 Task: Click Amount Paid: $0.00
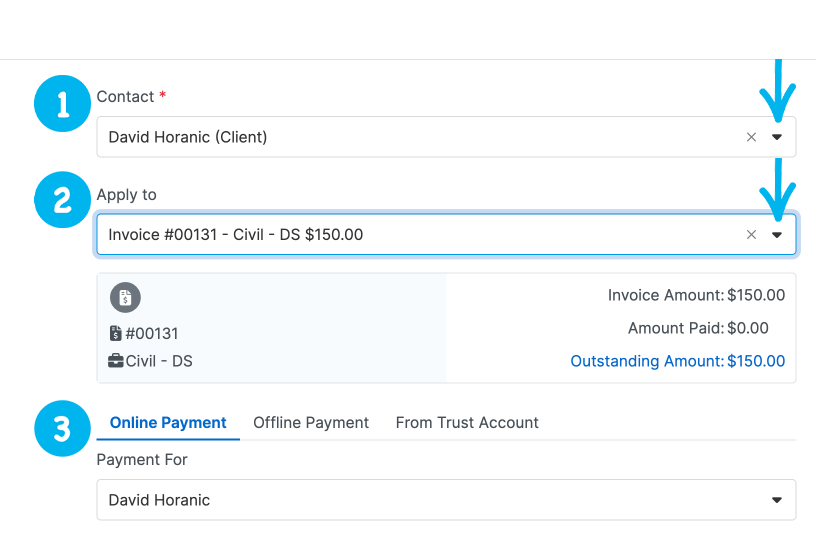tap(698, 328)
